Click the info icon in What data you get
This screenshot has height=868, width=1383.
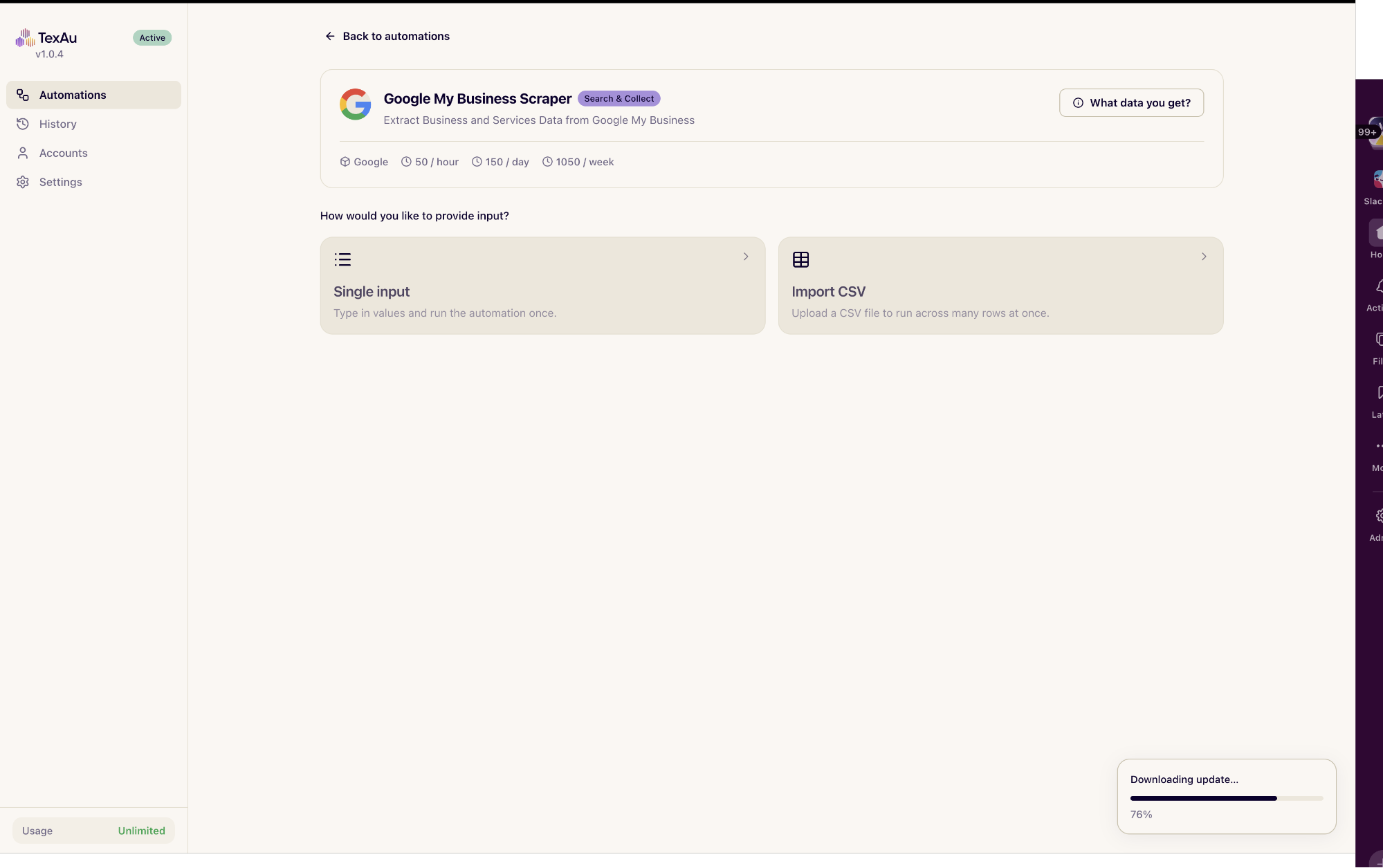tap(1078, 103)
